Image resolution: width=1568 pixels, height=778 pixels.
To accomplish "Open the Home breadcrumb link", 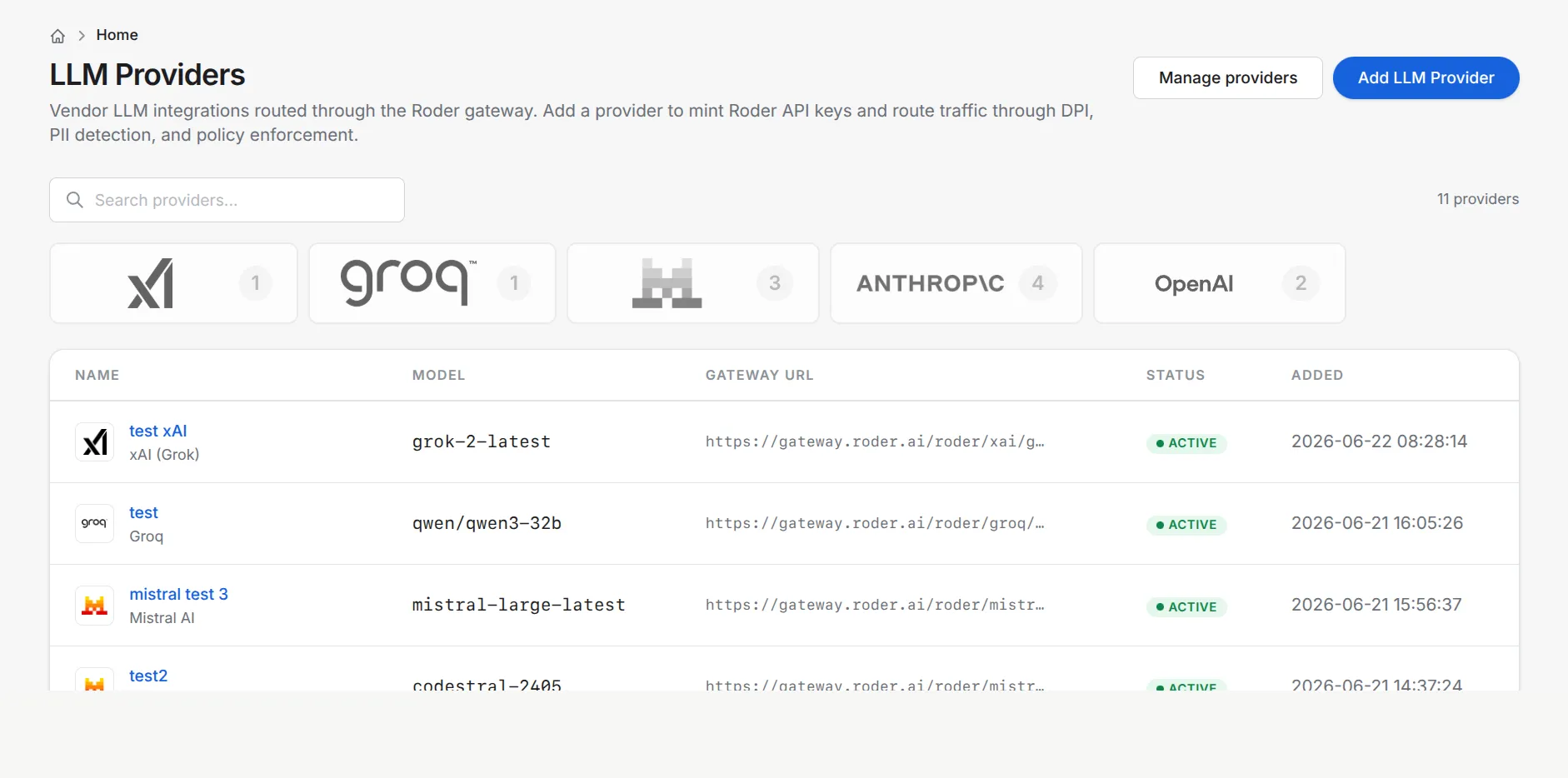I will [x=117, y=35].
